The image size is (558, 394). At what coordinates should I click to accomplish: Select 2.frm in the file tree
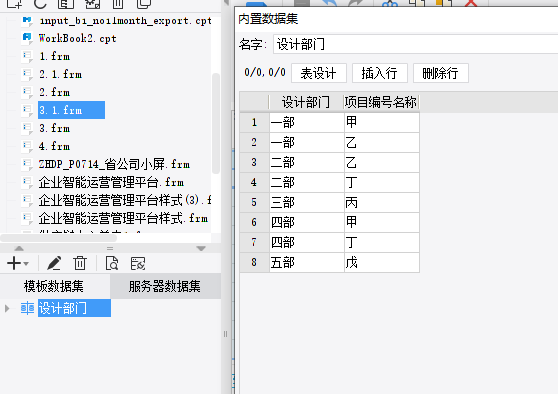click(x=54, y=92)
